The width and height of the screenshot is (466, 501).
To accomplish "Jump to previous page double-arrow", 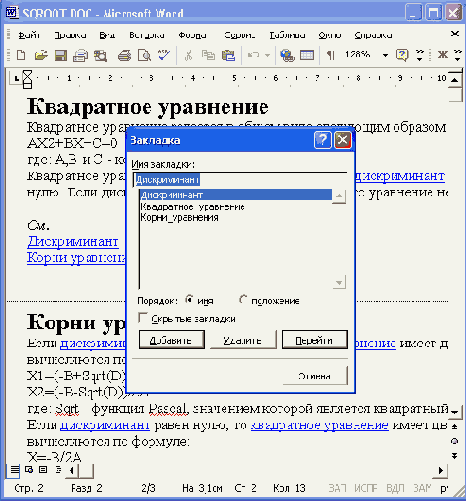I will (x=454, y=427).
